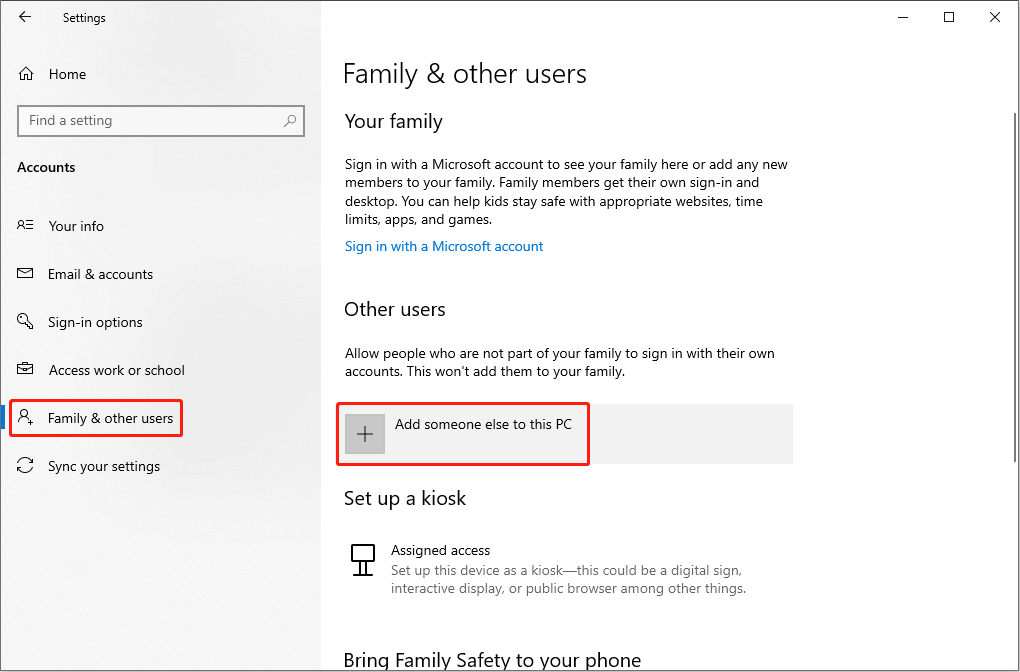The image size is (1020, 672).
Task: Click Bring Family Safety to your phone heading
Action: tap(492, 660)
